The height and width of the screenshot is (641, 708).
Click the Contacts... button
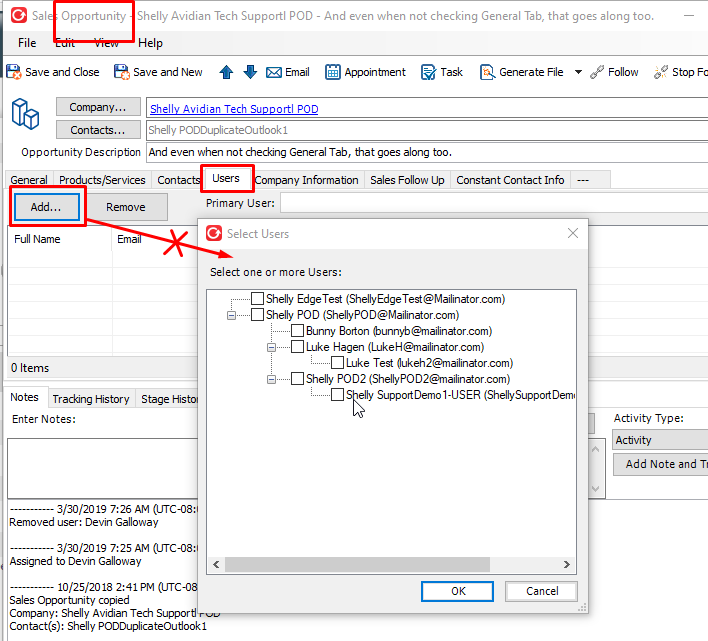(x=98, y=130)
